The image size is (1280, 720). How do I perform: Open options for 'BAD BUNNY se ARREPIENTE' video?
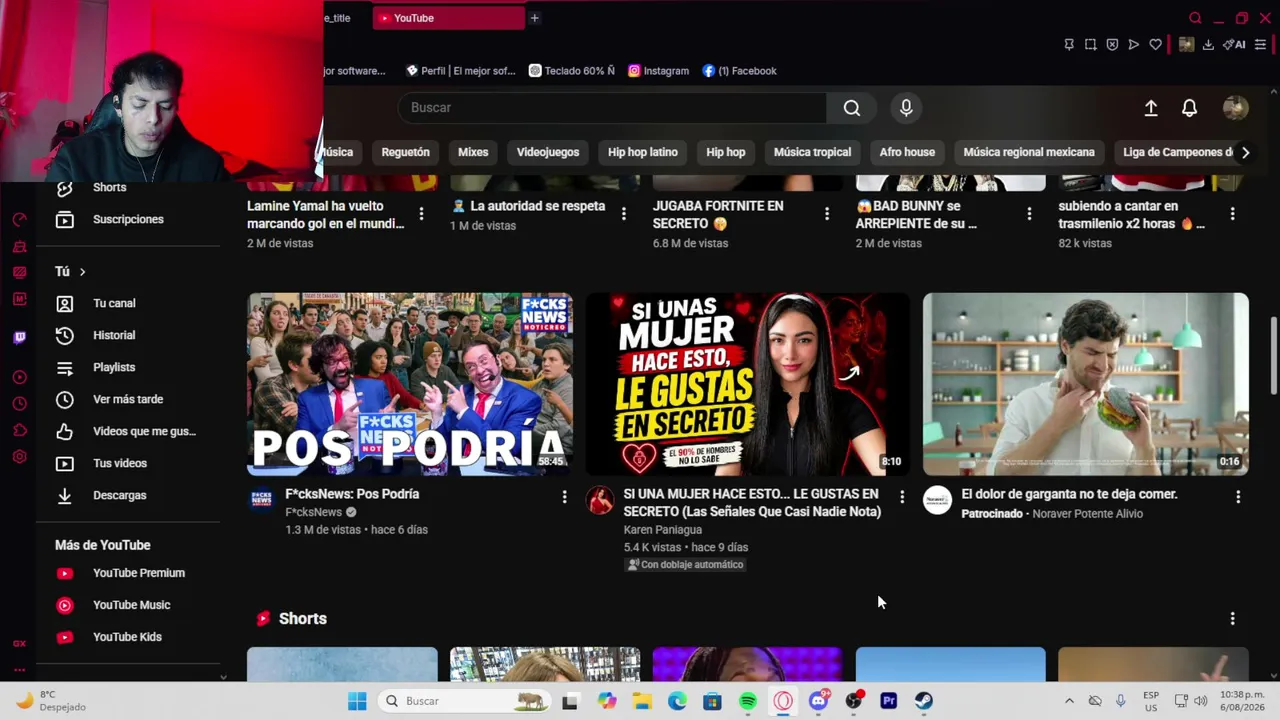pyautogui.click(x=1029, y=214)
